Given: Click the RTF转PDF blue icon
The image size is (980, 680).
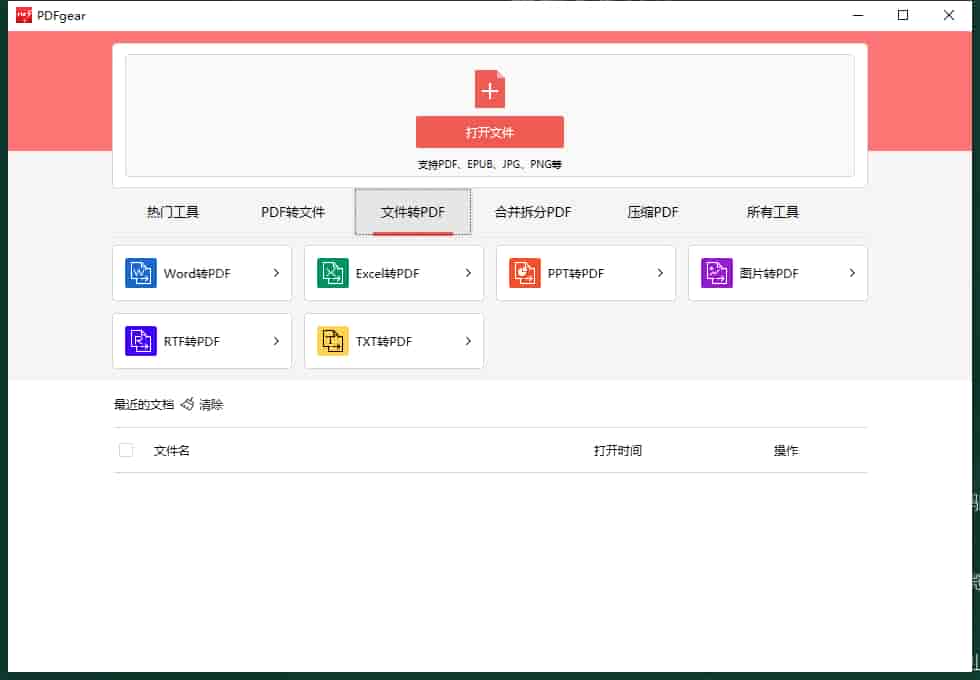Looking at the screenshot, I should click(x=141, y=341).
